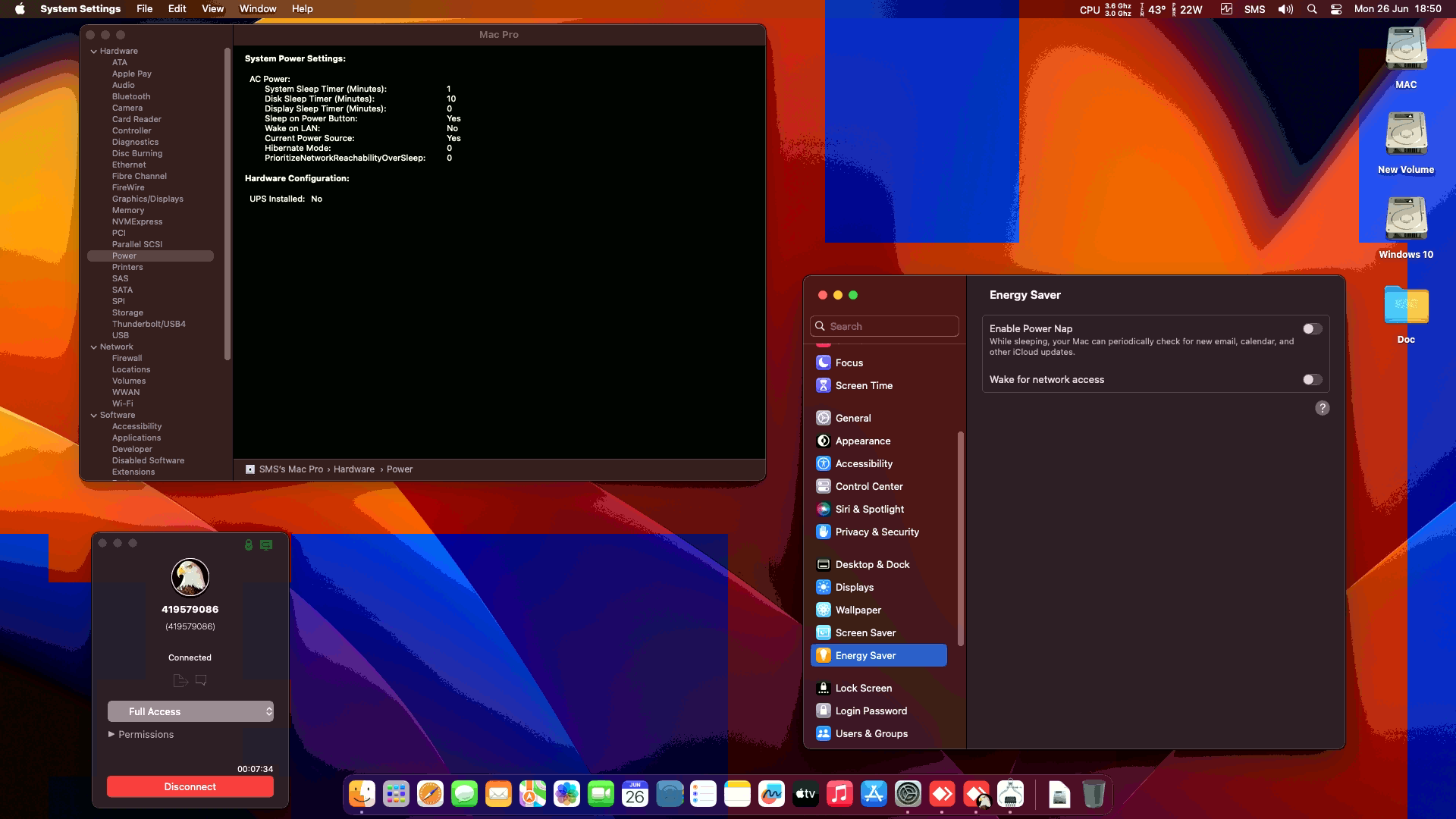Collapse the Network tree section
Image resolution: width=1456 pixels, height=819 pixels.
click(94, 347)
